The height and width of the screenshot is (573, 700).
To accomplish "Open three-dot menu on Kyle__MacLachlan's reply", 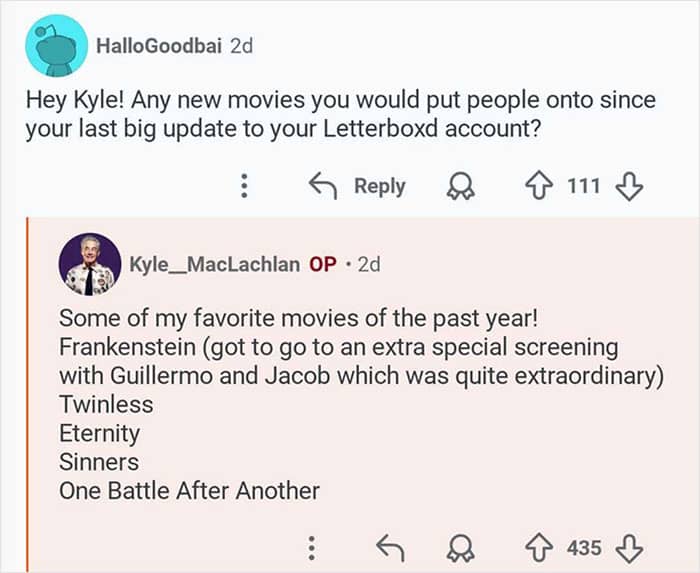I will (x=311, y=547).
